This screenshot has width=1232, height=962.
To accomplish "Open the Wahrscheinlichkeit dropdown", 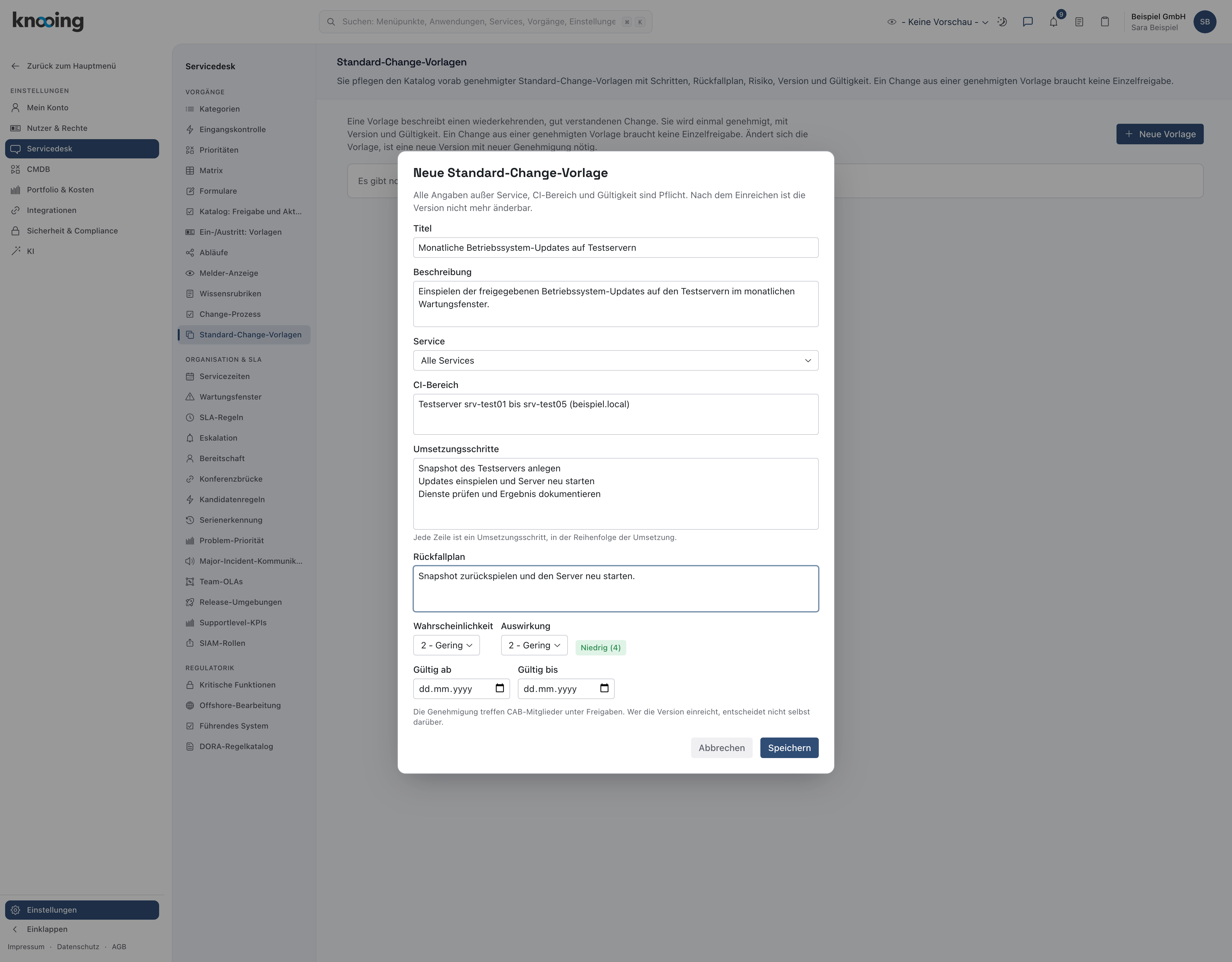I will tap(446, 645).
